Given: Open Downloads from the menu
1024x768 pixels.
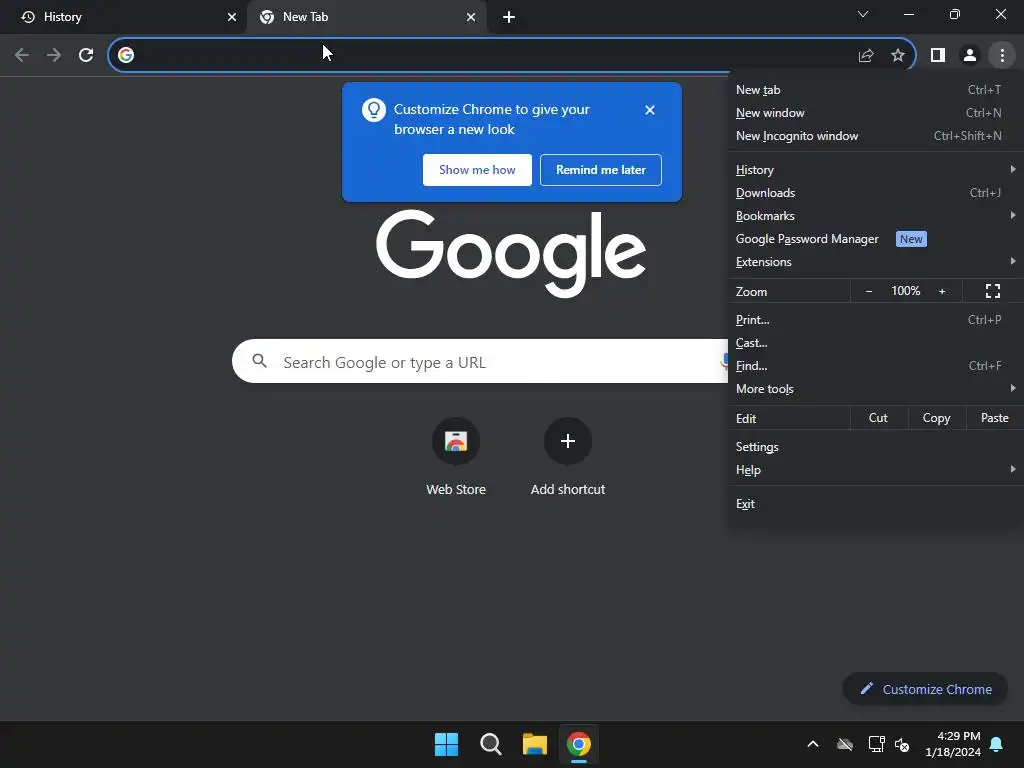Looking at the screenshot, I should pos(875,193).
